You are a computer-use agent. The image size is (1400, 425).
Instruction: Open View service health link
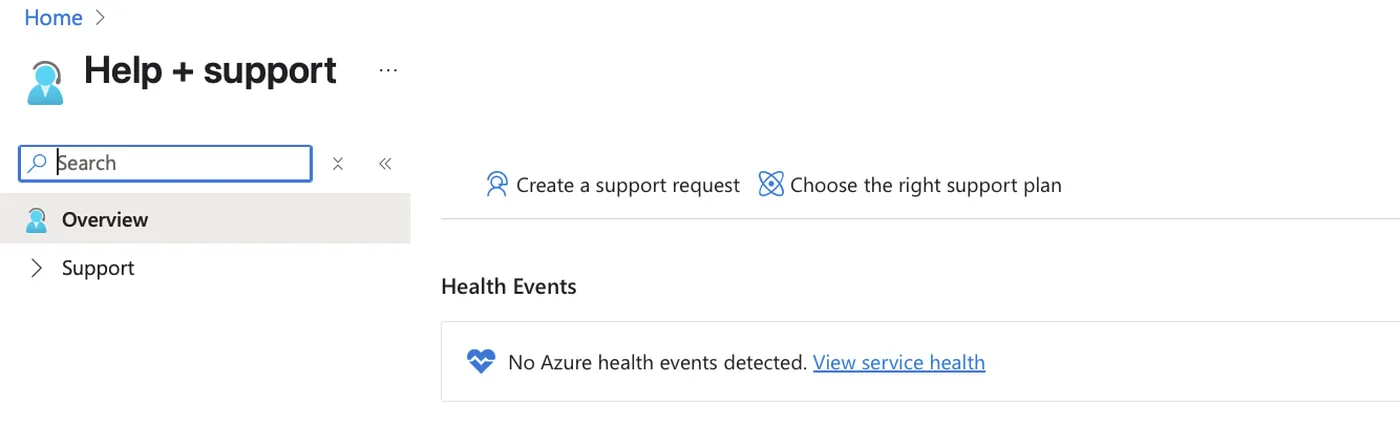click(899, 362)
